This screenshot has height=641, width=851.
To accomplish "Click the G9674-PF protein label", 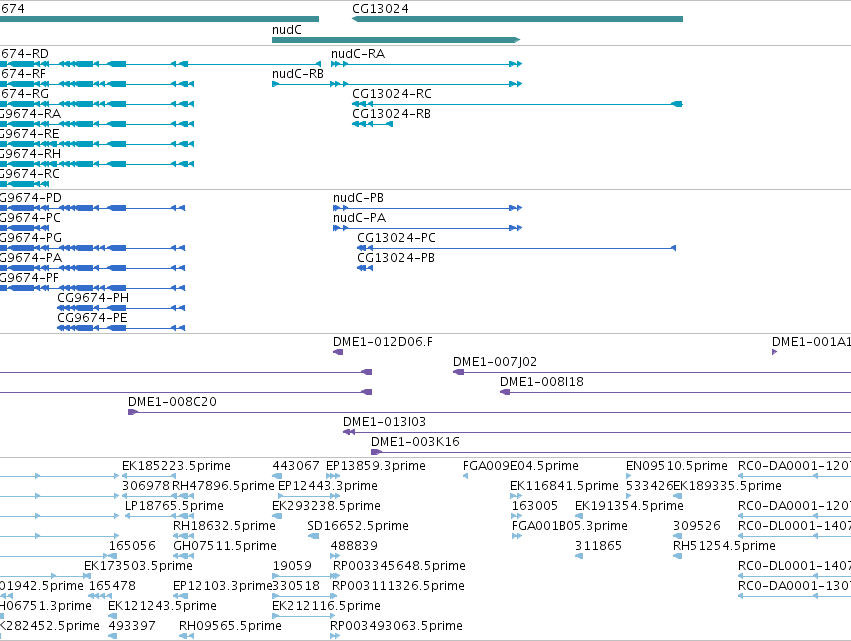I will click(29, 278).
